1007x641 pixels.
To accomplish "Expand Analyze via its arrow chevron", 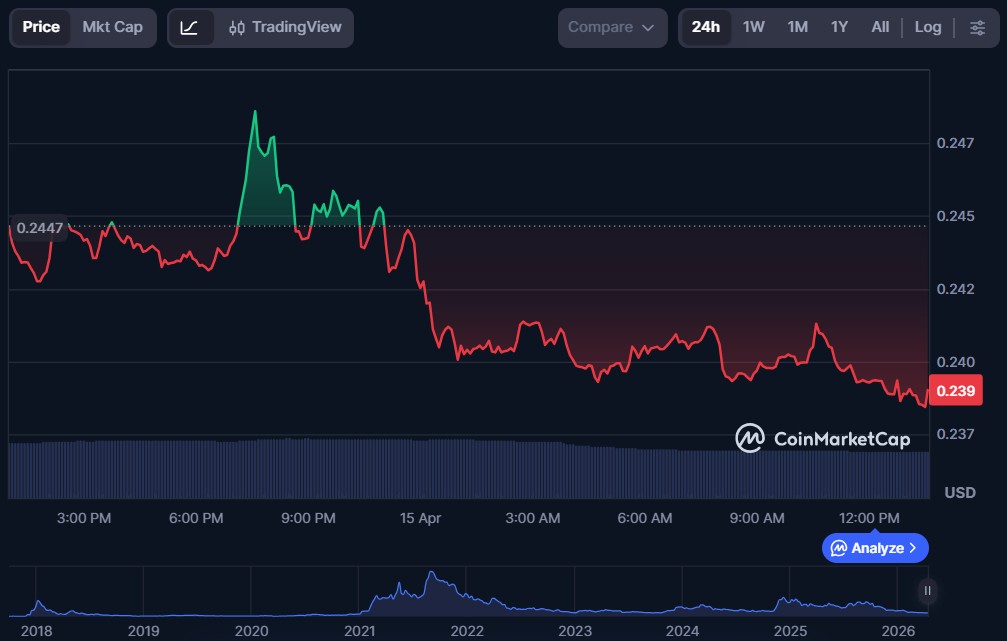I will [x=912, y=548].
